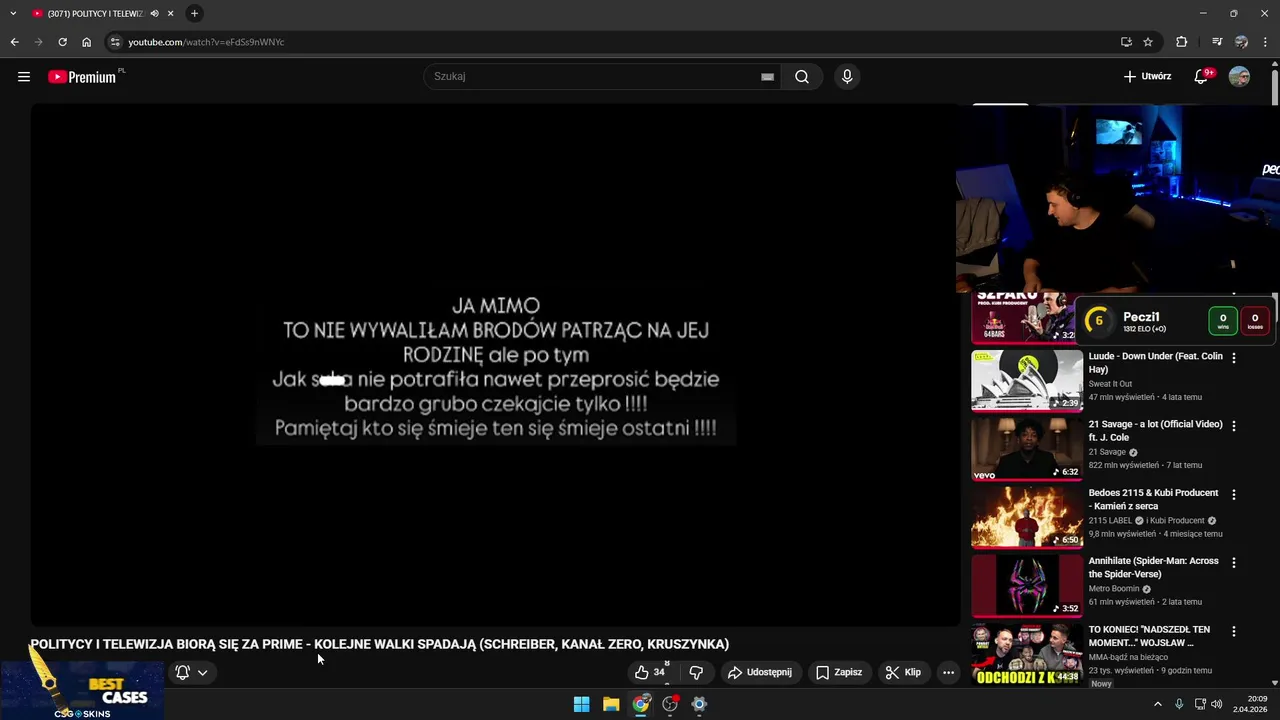Open 21 Savage - a lot title link
Viewport: 1280px width, 720px height.
click(1155, 431)
